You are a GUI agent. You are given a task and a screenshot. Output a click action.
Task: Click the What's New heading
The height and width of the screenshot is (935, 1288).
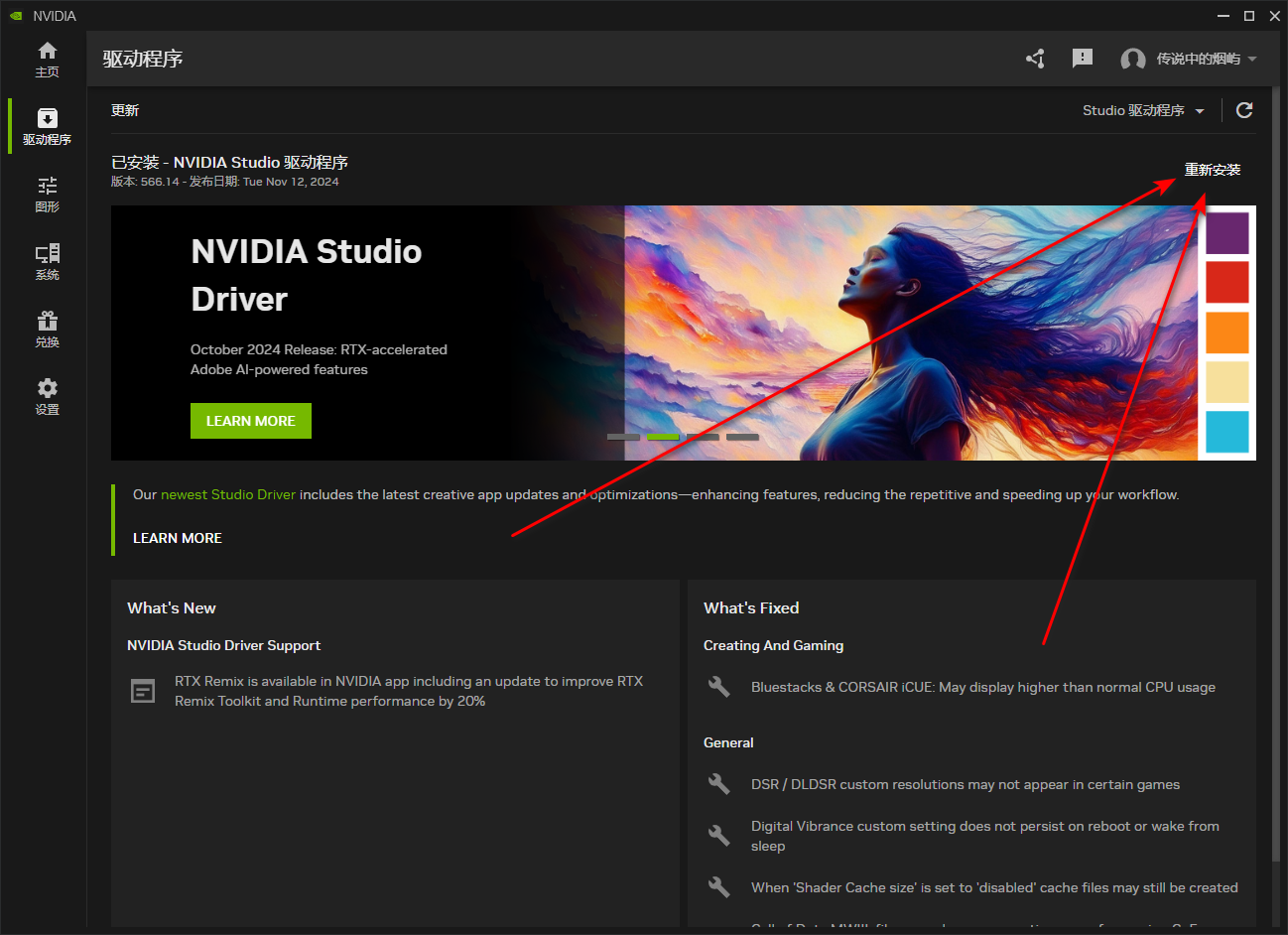coord(172,608)
